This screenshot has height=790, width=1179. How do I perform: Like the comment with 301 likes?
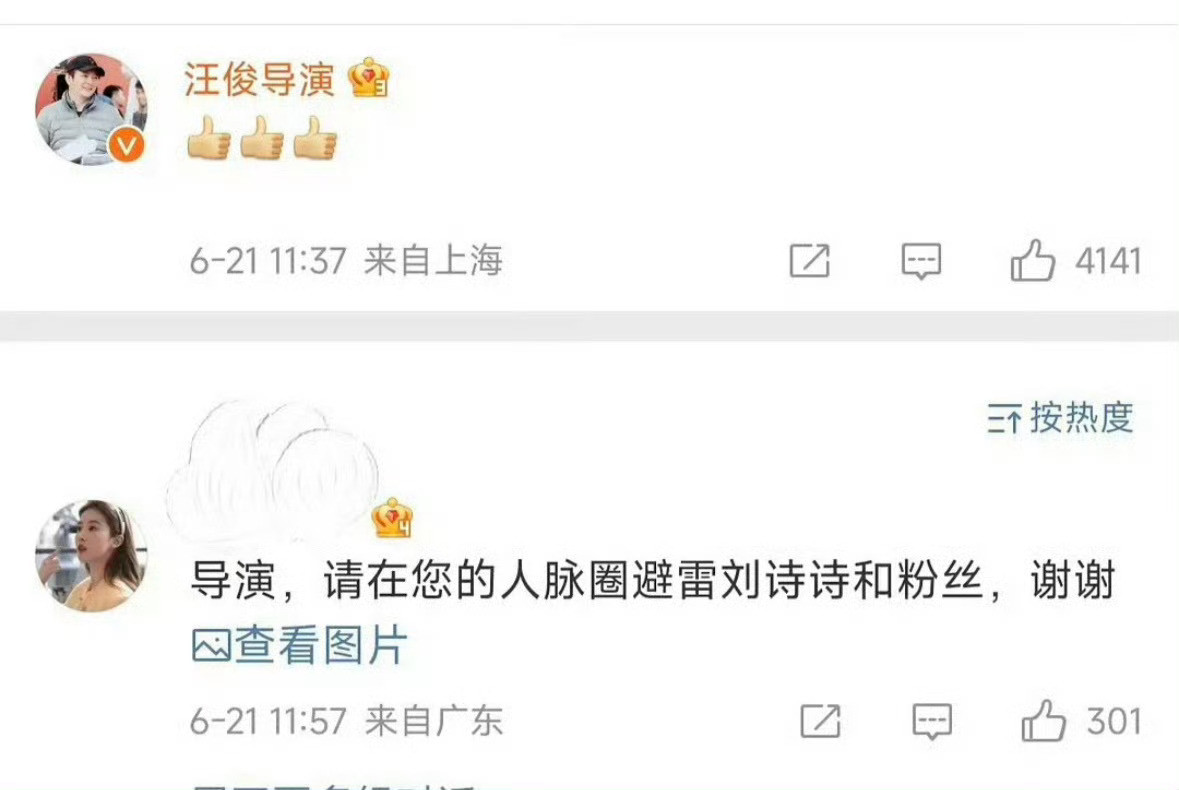pyautogui.click(x=1043, y=720)
